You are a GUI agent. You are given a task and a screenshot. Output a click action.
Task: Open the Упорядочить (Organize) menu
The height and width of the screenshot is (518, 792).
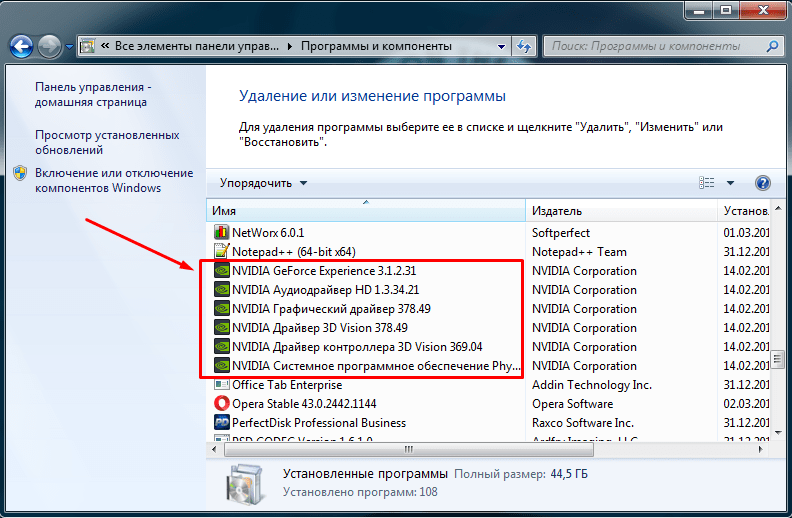263,183
